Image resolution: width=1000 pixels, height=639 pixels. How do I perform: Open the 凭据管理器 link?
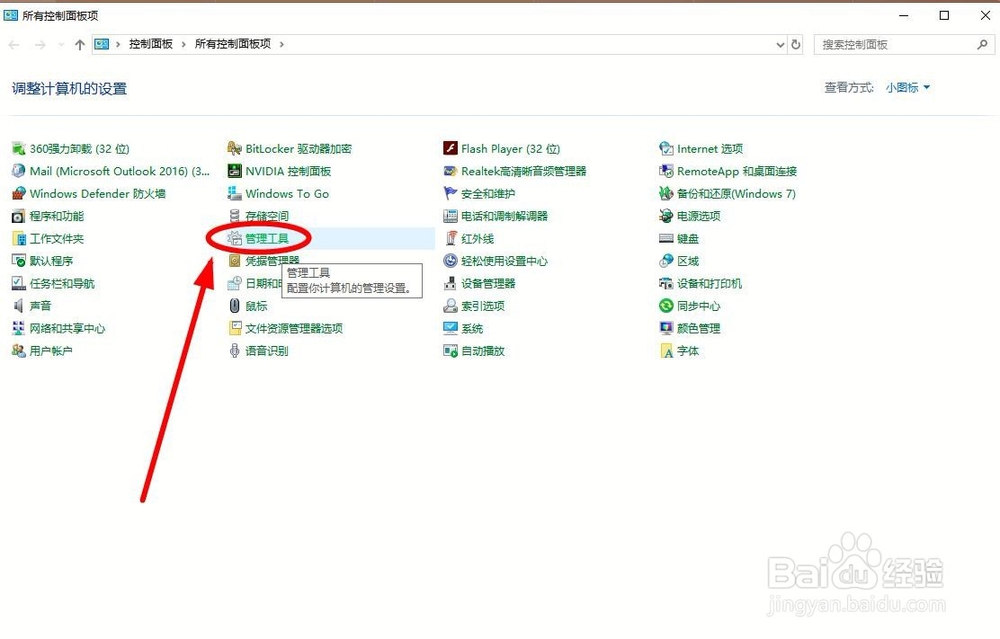coord(272,260)
